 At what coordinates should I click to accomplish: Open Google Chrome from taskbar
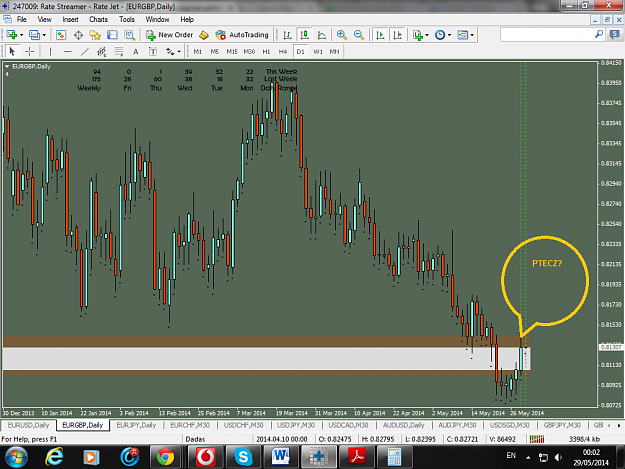coord(165,457)
